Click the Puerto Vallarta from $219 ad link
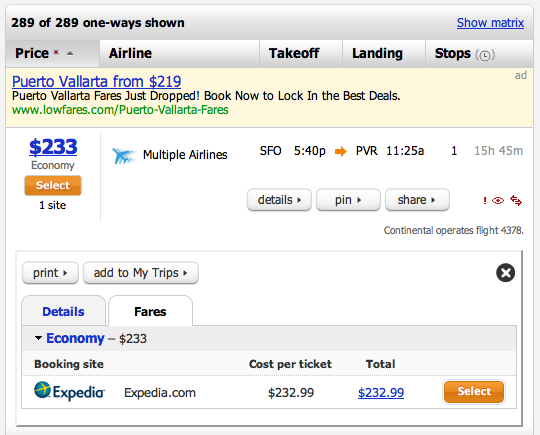 point(96,82)
